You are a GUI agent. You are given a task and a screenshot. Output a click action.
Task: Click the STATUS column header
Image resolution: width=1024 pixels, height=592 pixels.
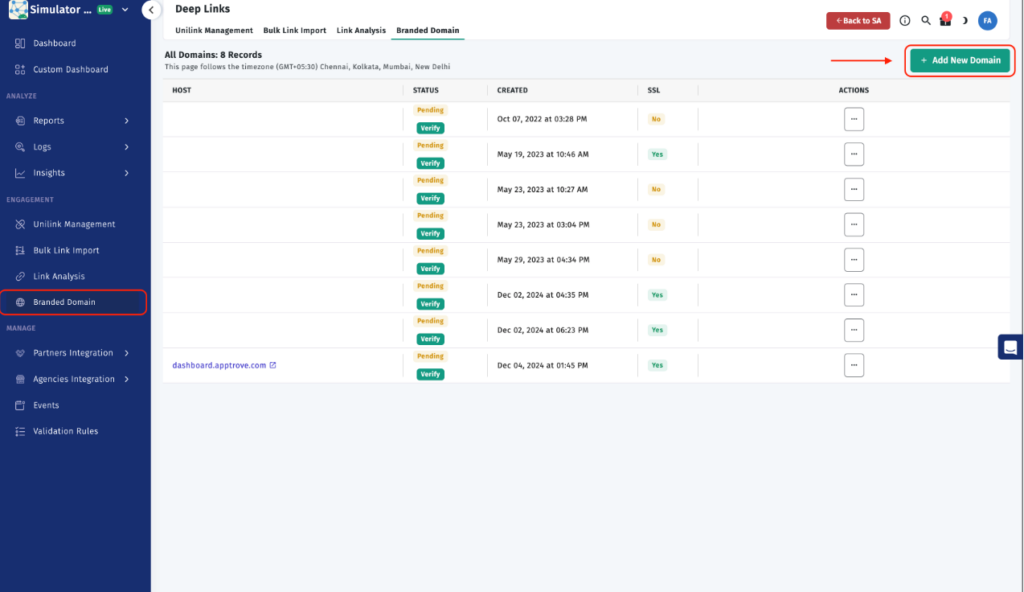pos(426,90)
